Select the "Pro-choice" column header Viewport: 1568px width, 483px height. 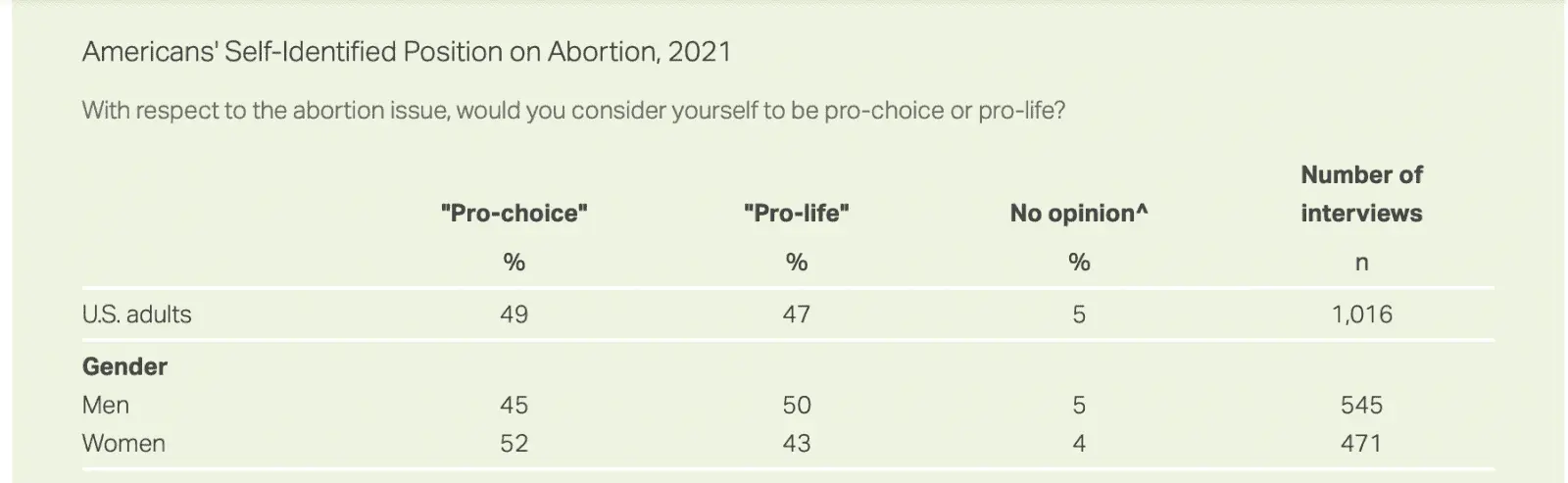point(514,214)
